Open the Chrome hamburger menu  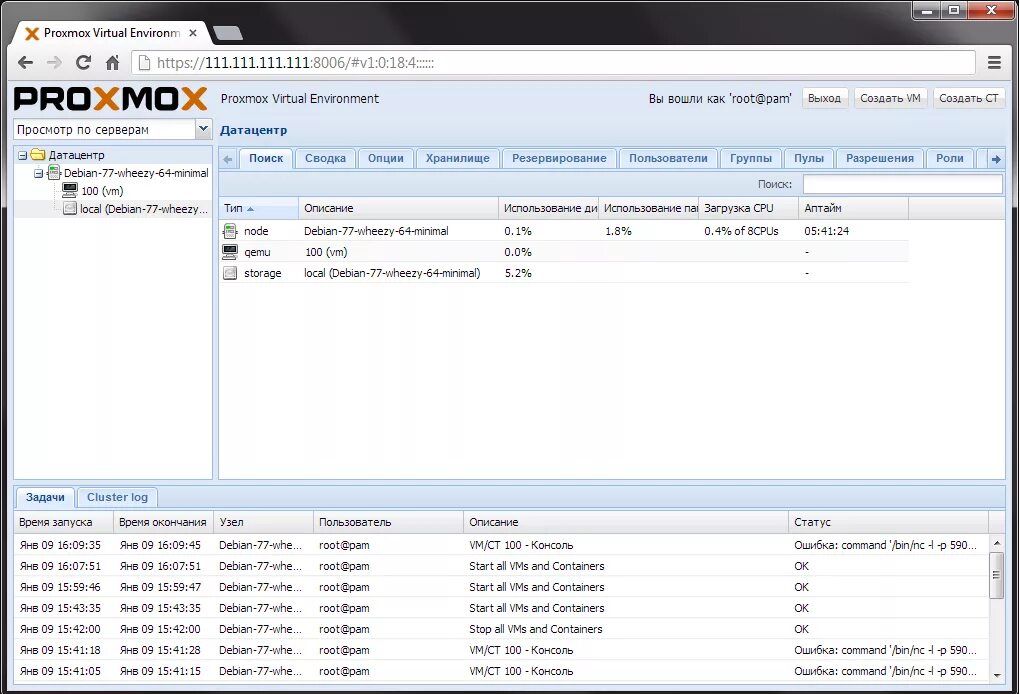pos(994,62)
